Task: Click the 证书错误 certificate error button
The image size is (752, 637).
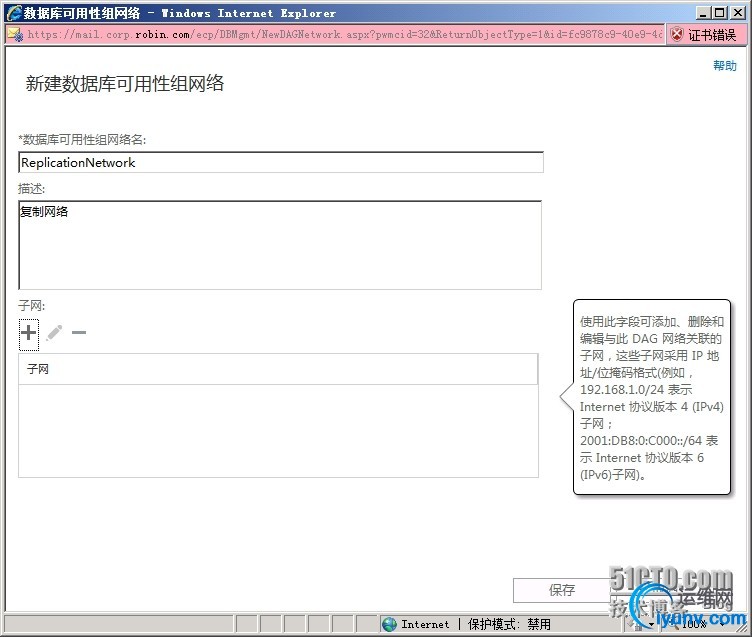Action: 705,35
